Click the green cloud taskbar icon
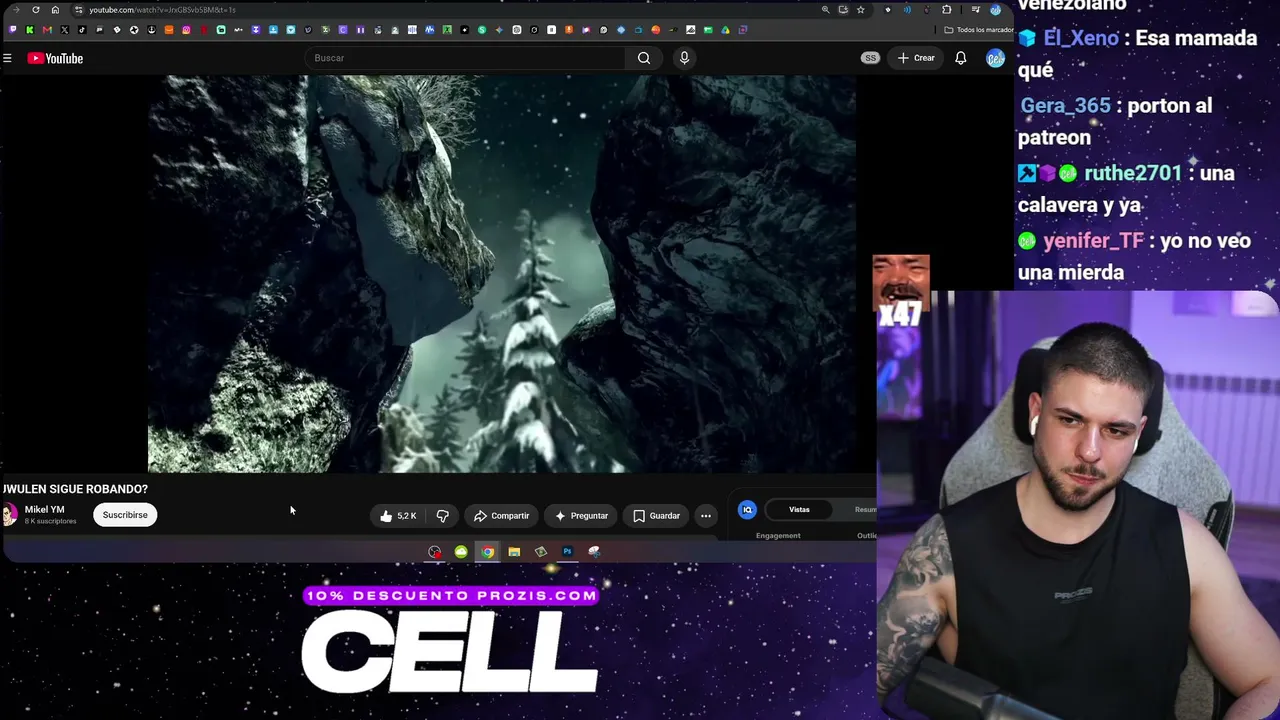This screenshot has height=720, width=1280. pyautogui.click(x=461, y=552)
